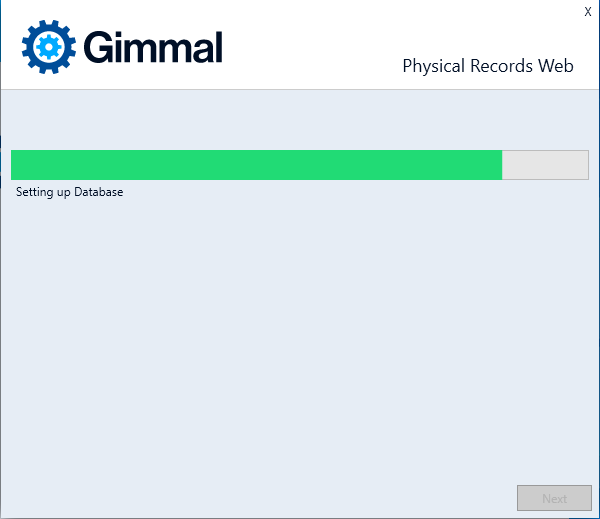Click the "Setting up Database" status text
This screenshot has height=519, width=600.
click(70, 192)
